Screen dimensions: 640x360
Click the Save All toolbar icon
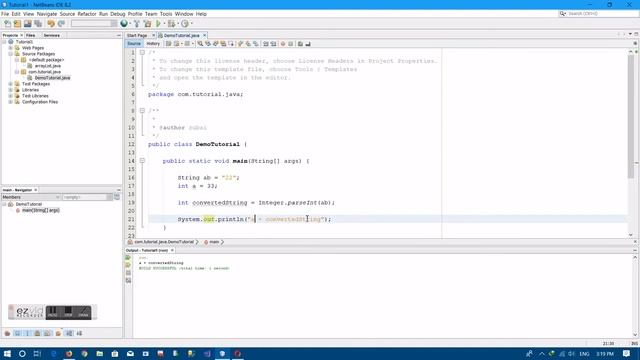coord(38,24)
